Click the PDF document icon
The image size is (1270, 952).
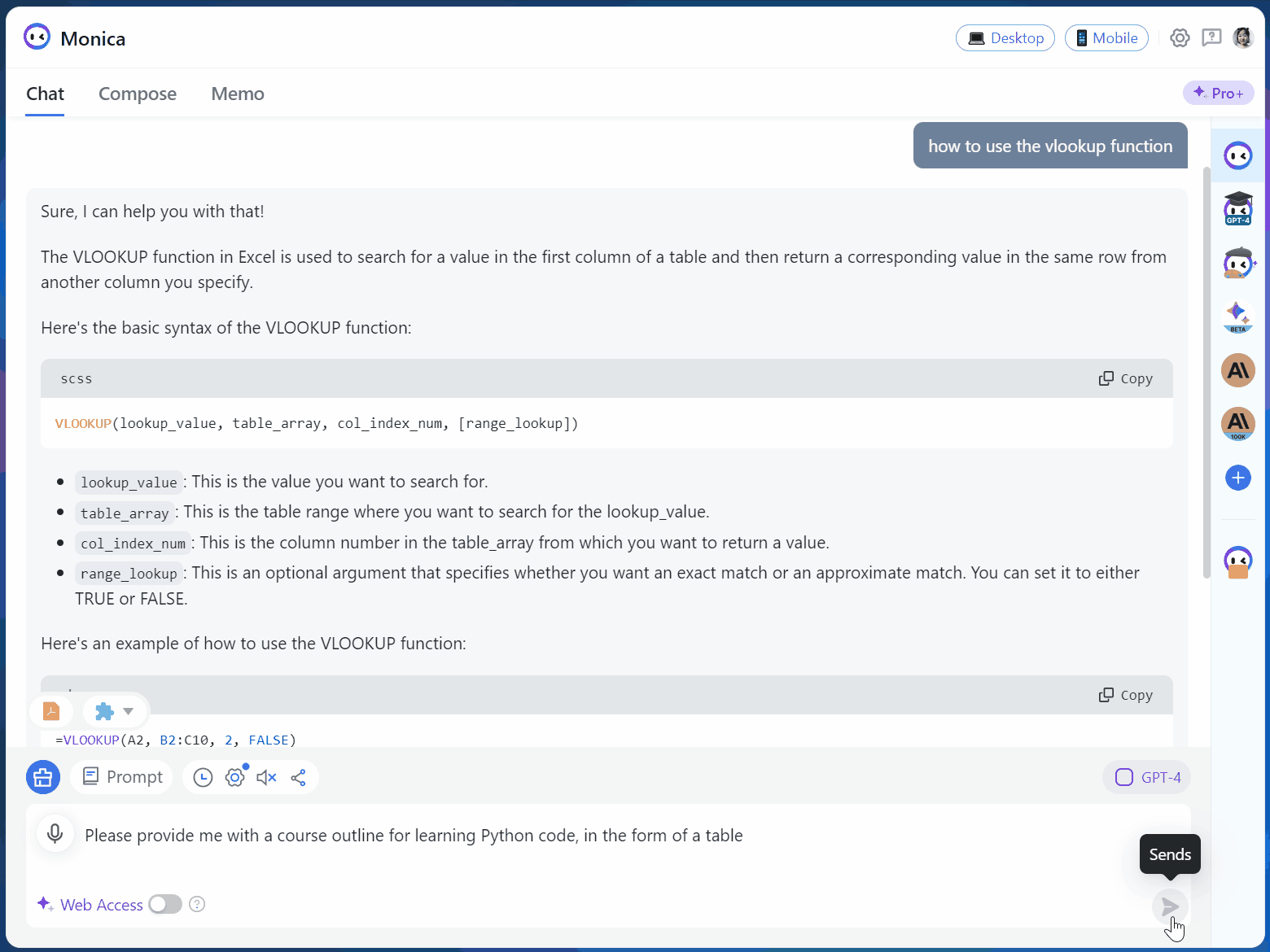point(51,711)
